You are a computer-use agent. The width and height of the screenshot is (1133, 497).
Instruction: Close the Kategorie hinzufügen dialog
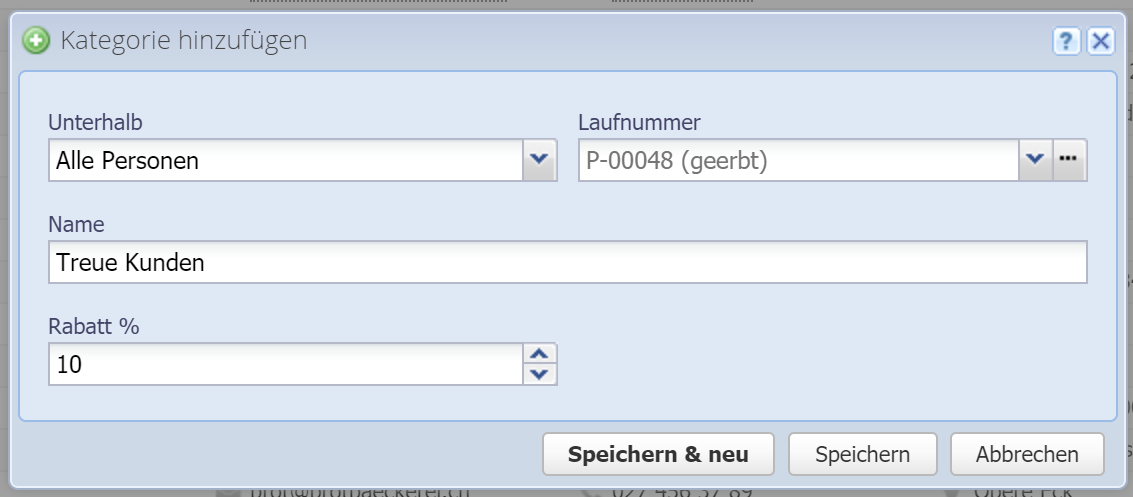pyautogui.click(x=1100, y=41)
